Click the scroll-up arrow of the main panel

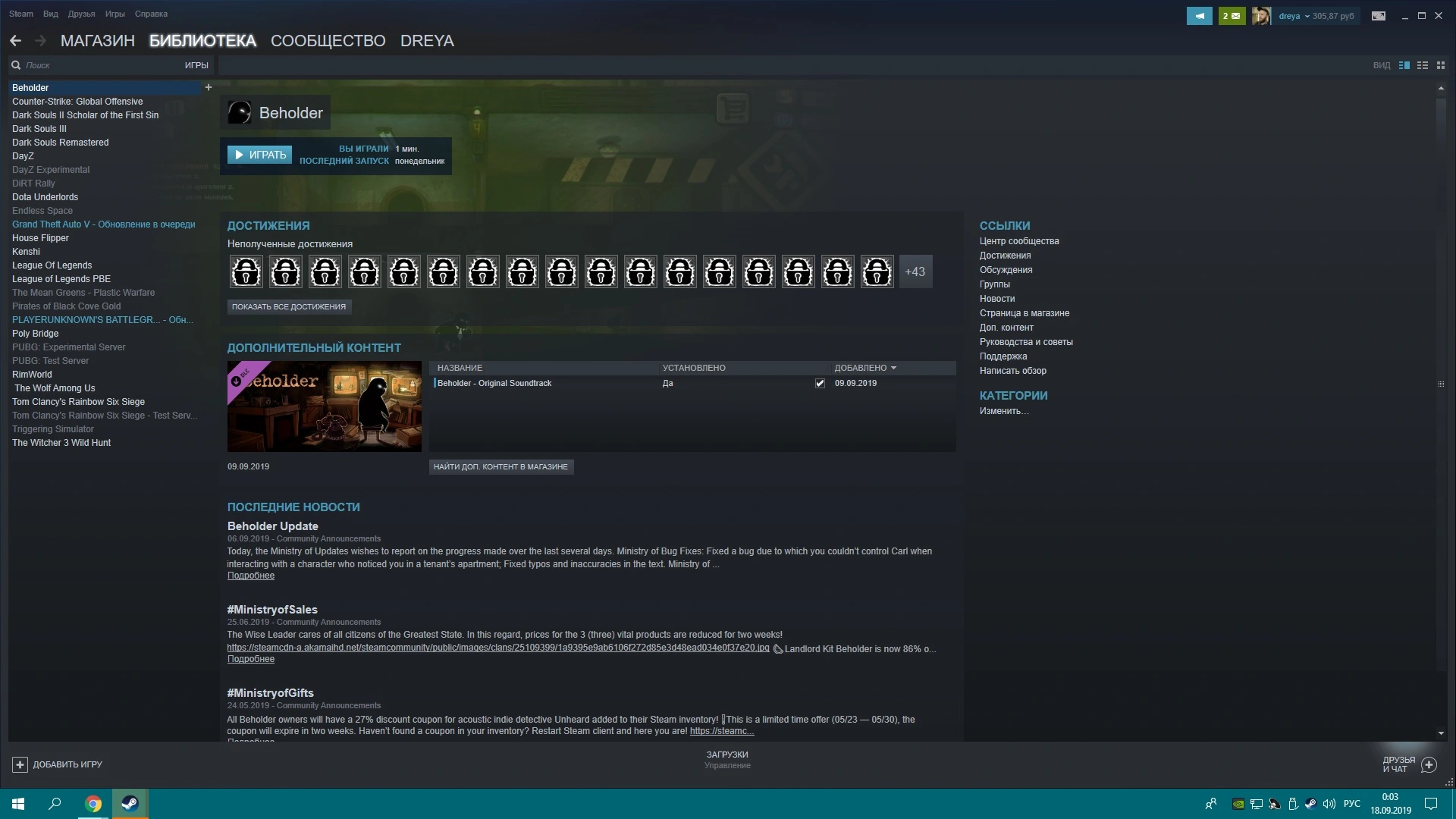(x=1441, y=88)
